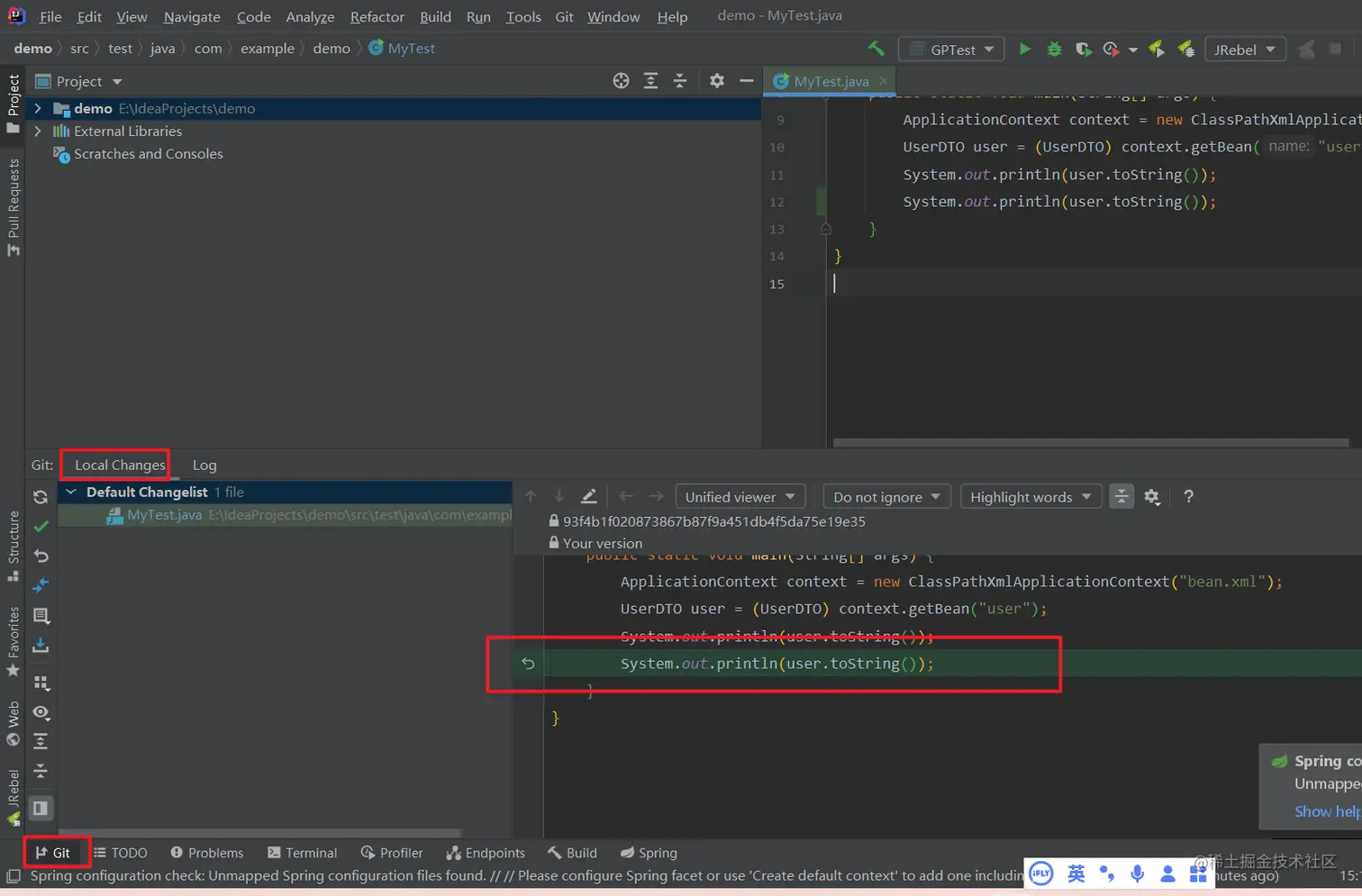This screenshot has height=896, width=1362.
Task: Open Structure side panel
Action: click(14, 545)
